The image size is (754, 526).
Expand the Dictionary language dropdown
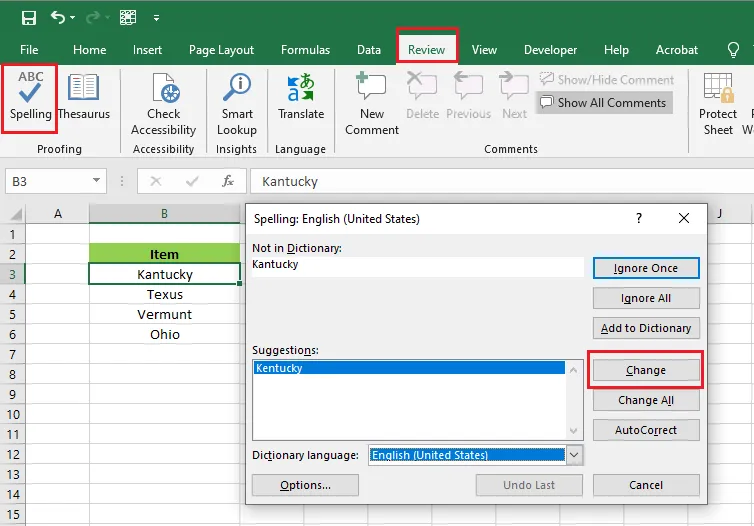(574, 455)
